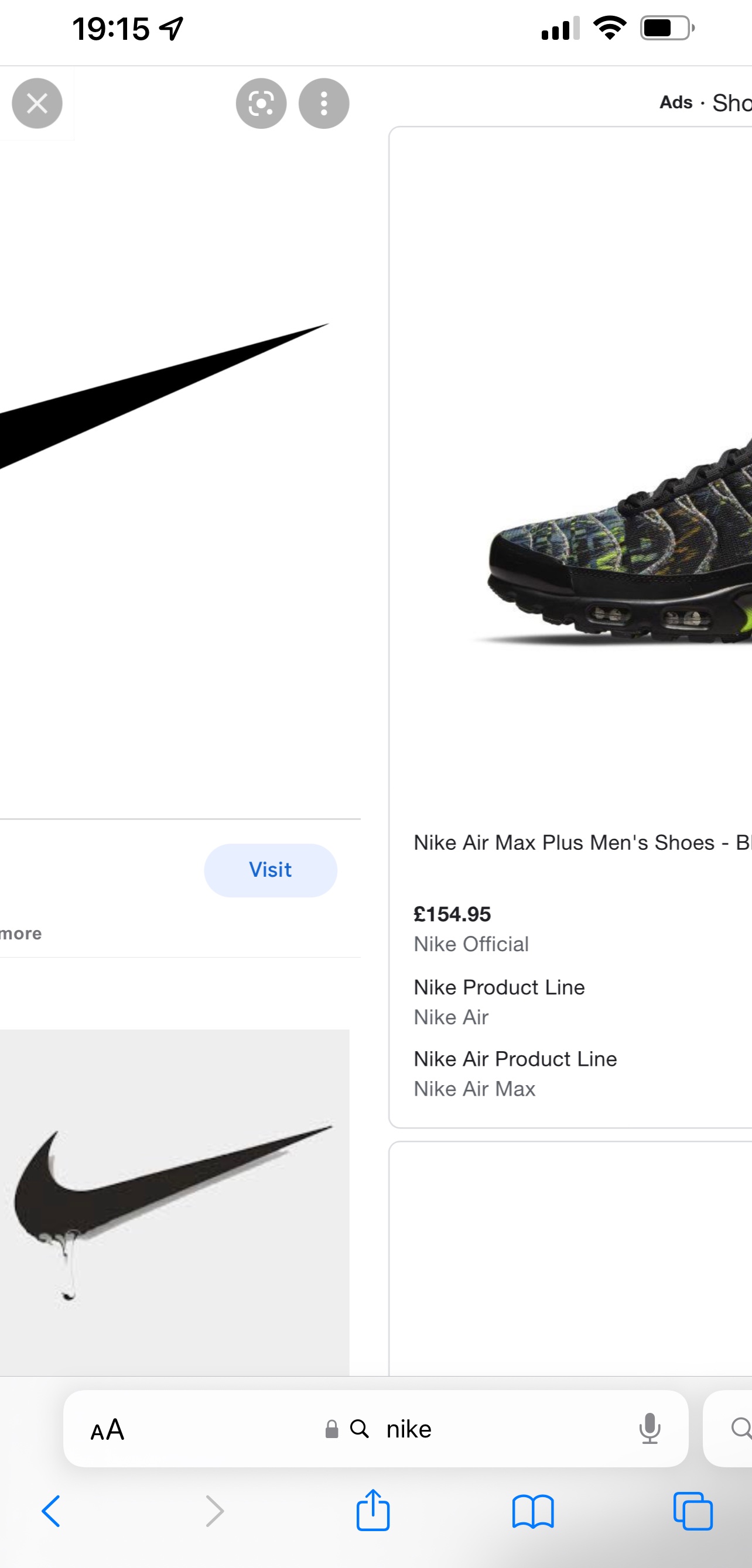Tap the Safari forward arrow

[x=214, y=1511]
